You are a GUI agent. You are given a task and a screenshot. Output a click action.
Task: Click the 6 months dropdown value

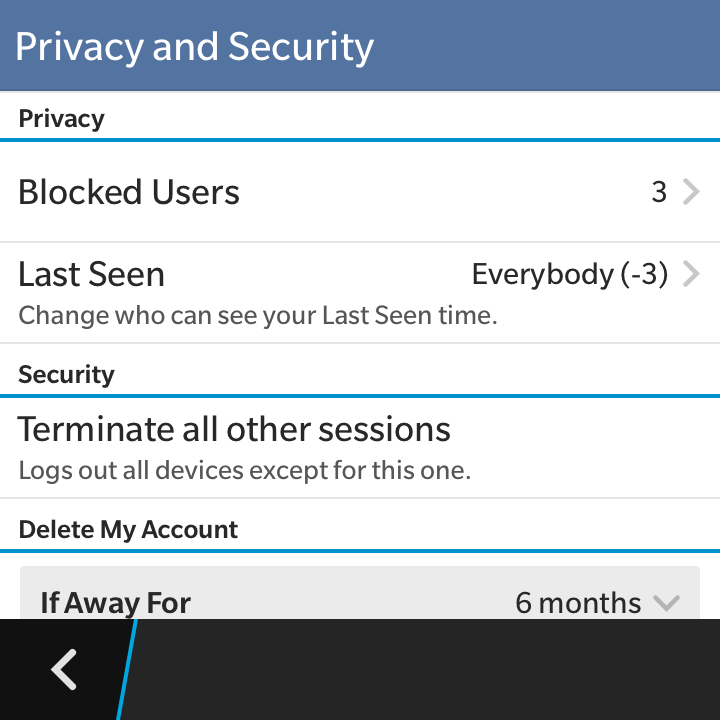coord(578,603)
